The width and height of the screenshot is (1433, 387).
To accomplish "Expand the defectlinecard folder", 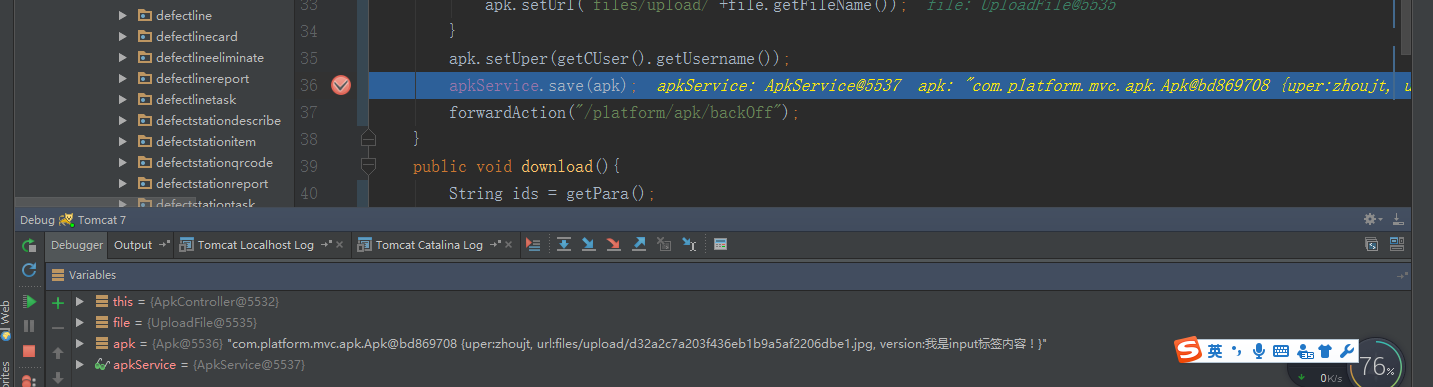I will pyautogui.click(x=123, y=37).
